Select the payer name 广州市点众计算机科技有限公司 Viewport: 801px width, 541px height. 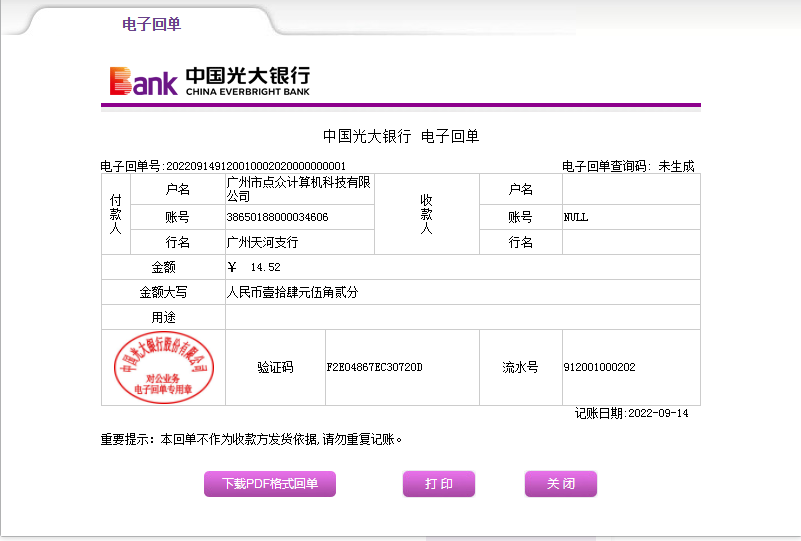click(x=298, y=189)
